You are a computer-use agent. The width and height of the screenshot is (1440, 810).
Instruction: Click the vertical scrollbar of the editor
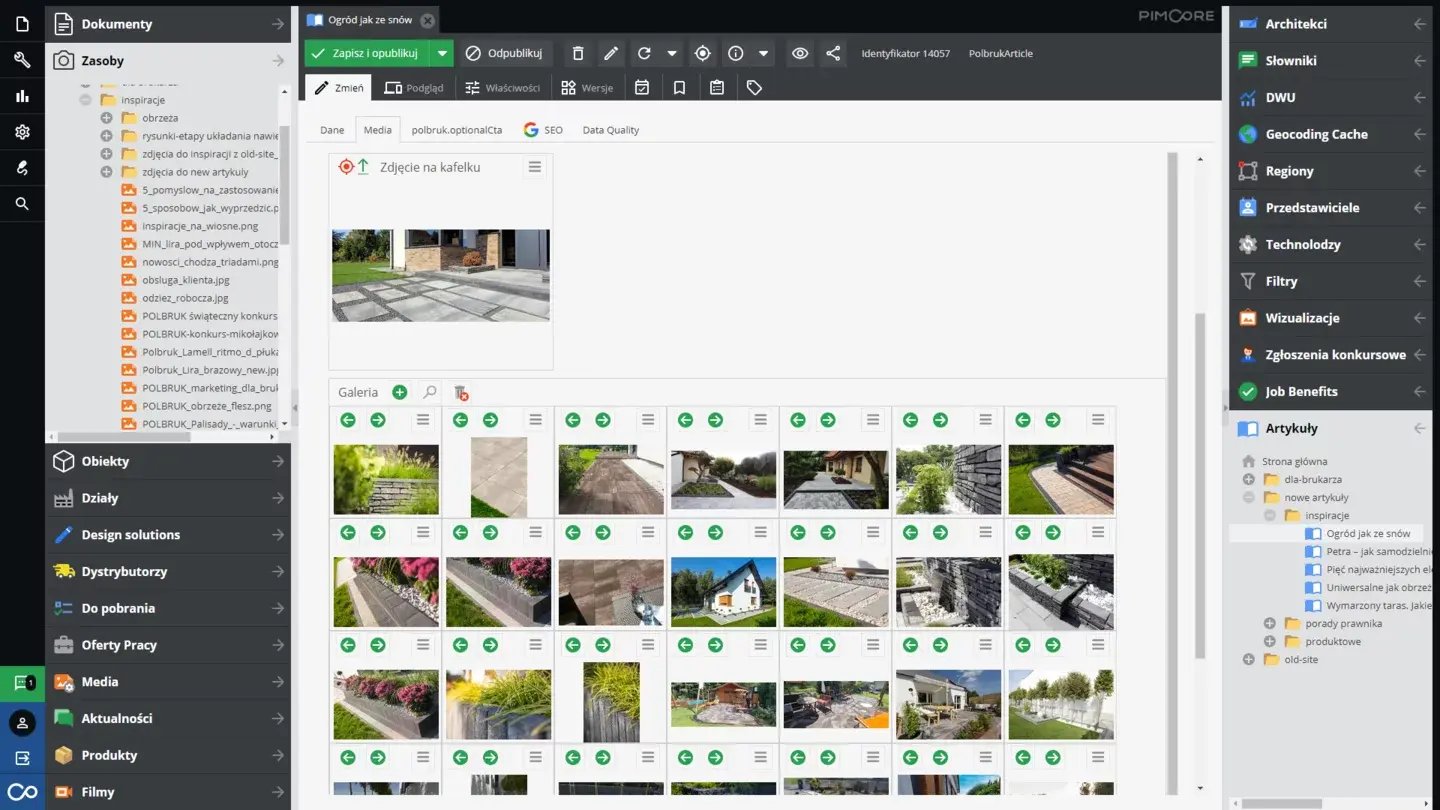point(1200,485)
